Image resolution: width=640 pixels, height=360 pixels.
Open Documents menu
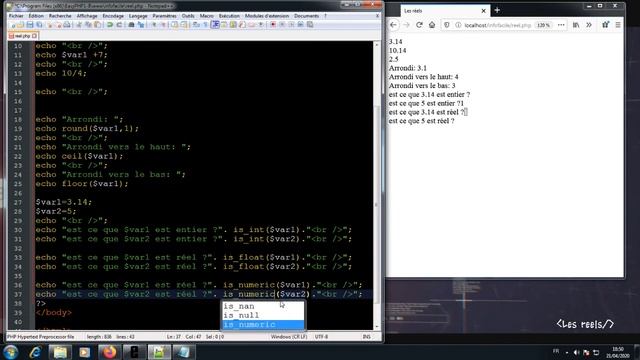tap(307, 16)
